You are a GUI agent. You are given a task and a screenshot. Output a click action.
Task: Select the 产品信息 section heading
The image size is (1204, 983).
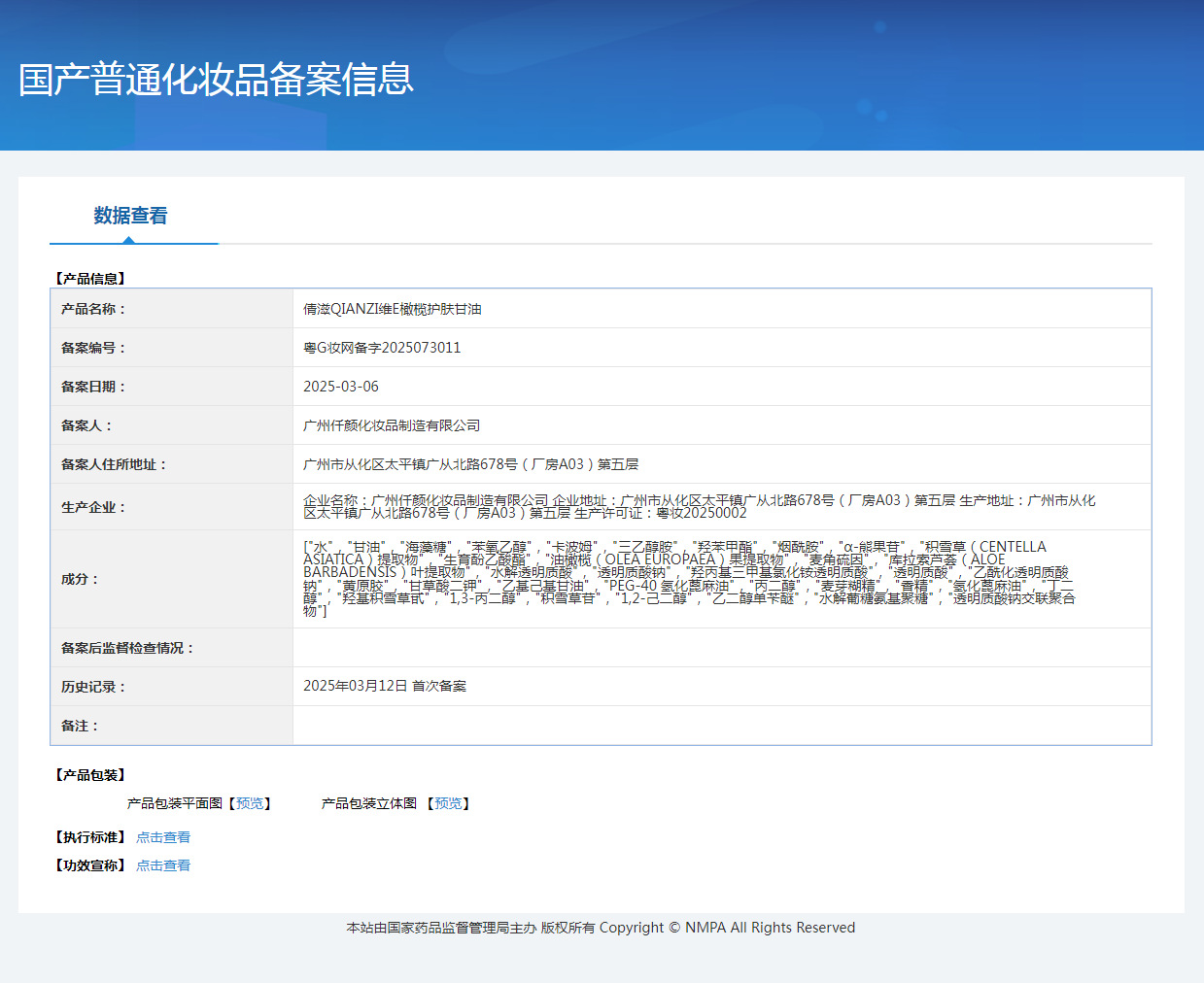click(x=90, y=279)
